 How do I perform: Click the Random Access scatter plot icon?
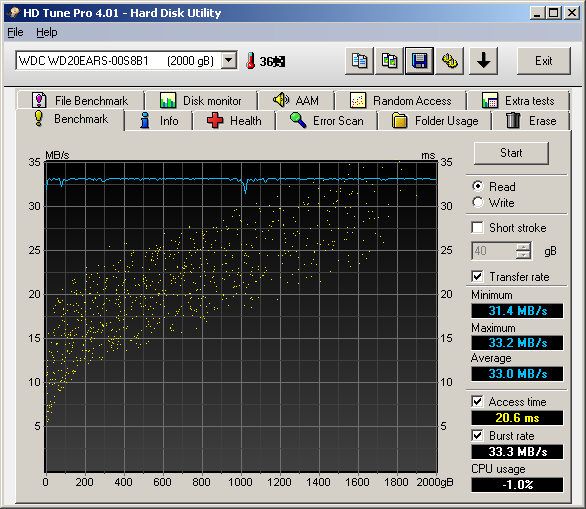click(x=358, y=100)
